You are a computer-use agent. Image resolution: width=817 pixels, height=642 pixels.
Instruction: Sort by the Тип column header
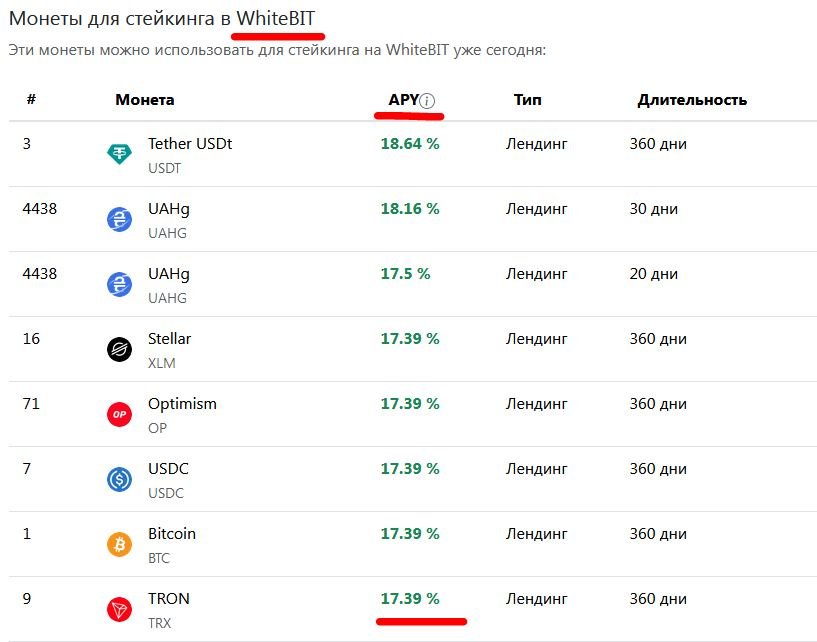[527, 100]
